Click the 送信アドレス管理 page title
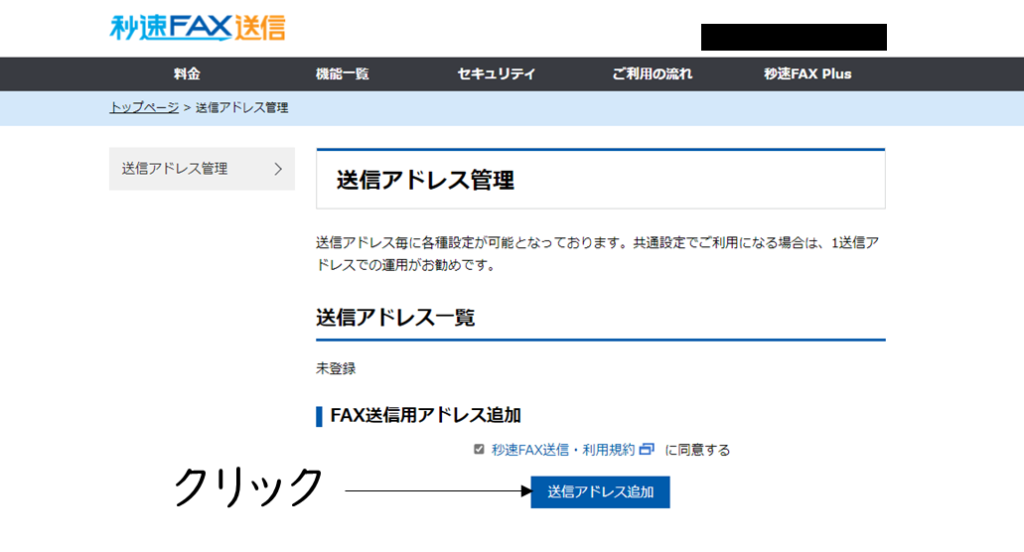Image resolution: width=1024 pixels, height=552 pixels. [x=425, y=180]
